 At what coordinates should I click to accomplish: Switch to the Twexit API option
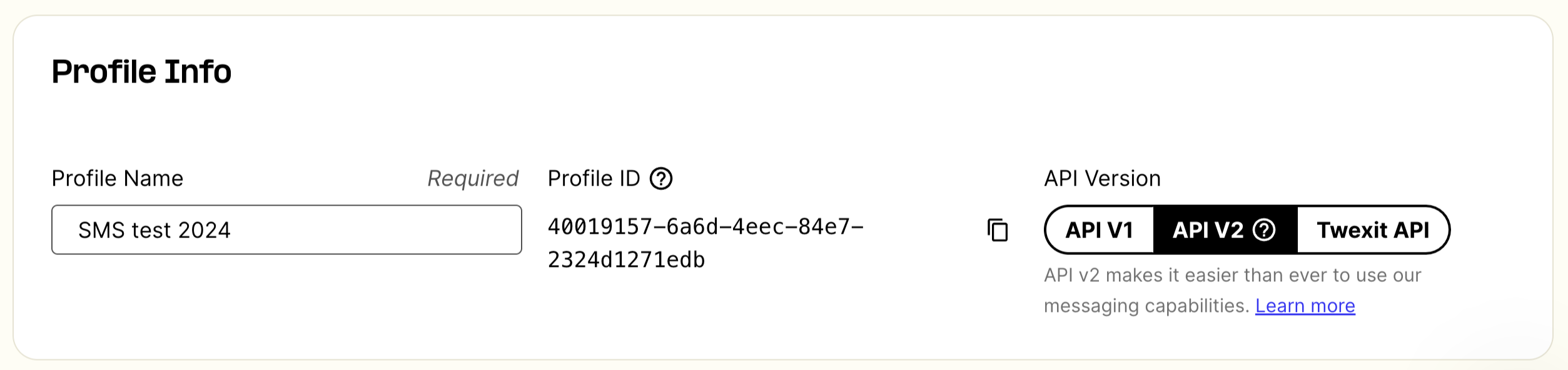[x=1373, y=230]
